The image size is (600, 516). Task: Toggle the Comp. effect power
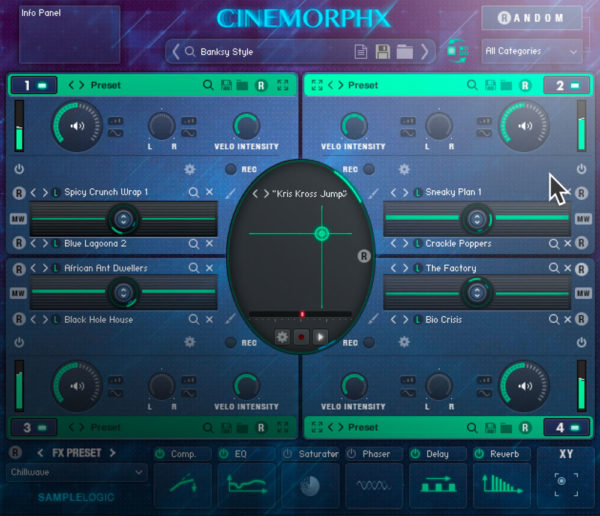click(x=160, y=454)
